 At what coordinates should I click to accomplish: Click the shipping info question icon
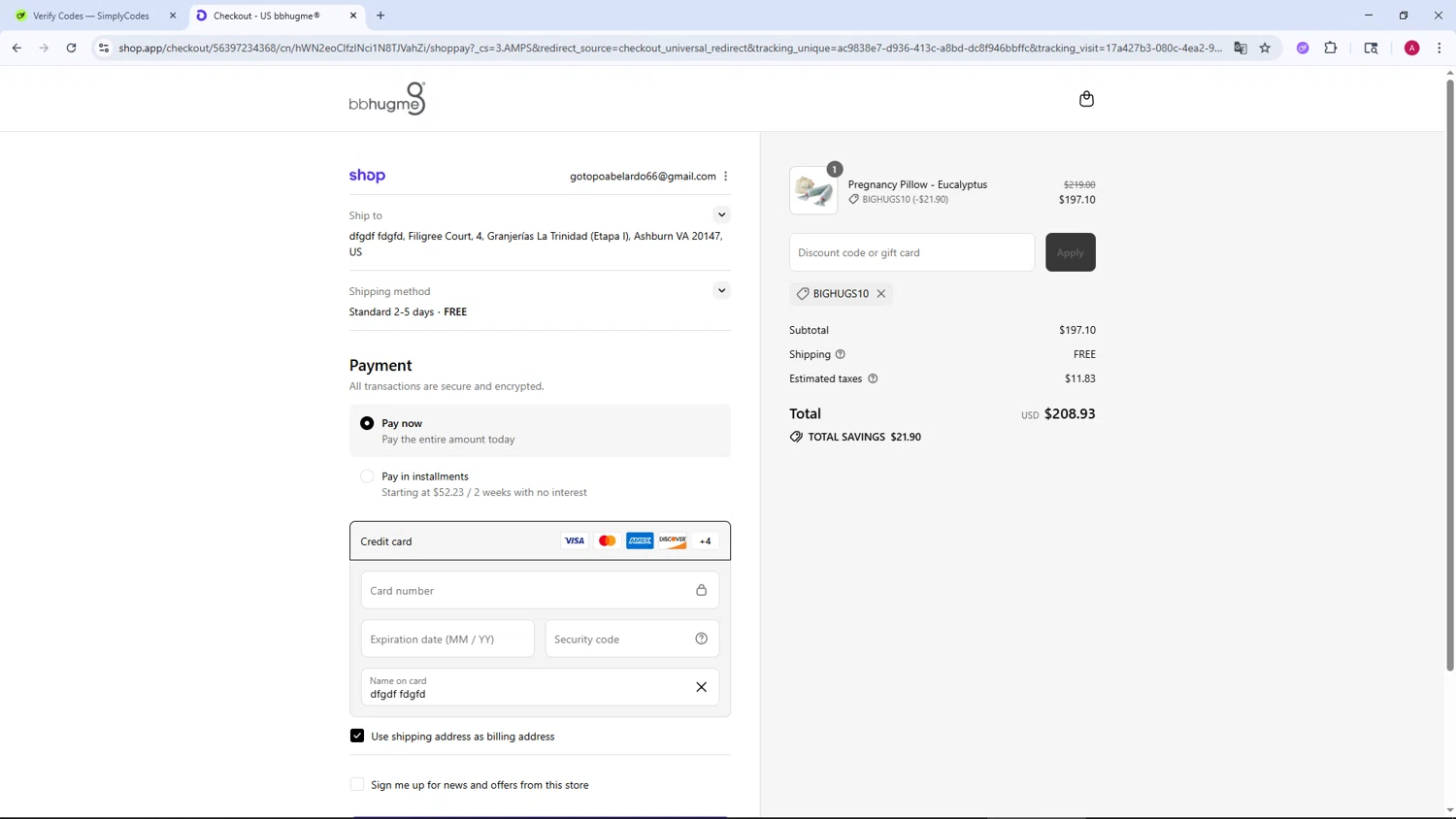click(841, 354)
